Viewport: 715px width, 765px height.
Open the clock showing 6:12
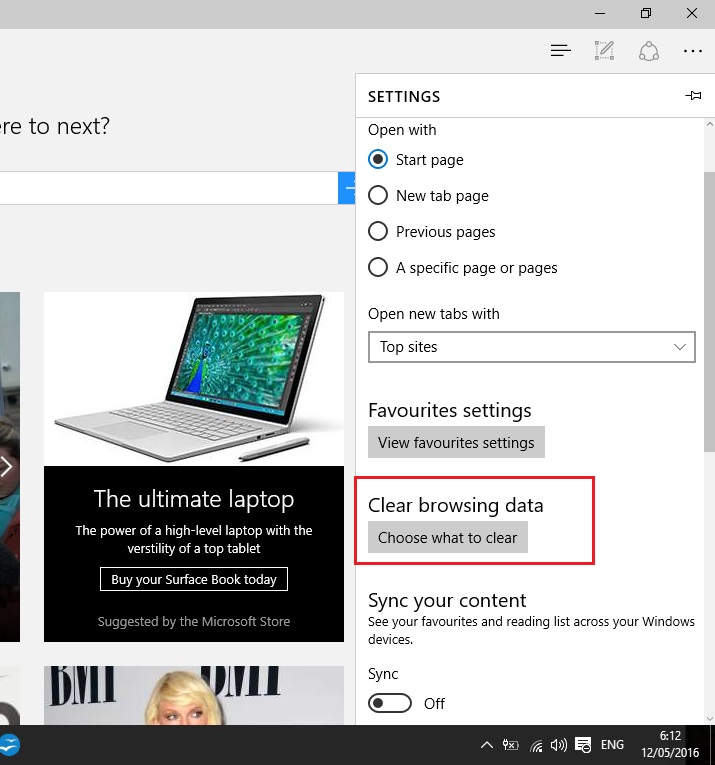tap(670, 744)
